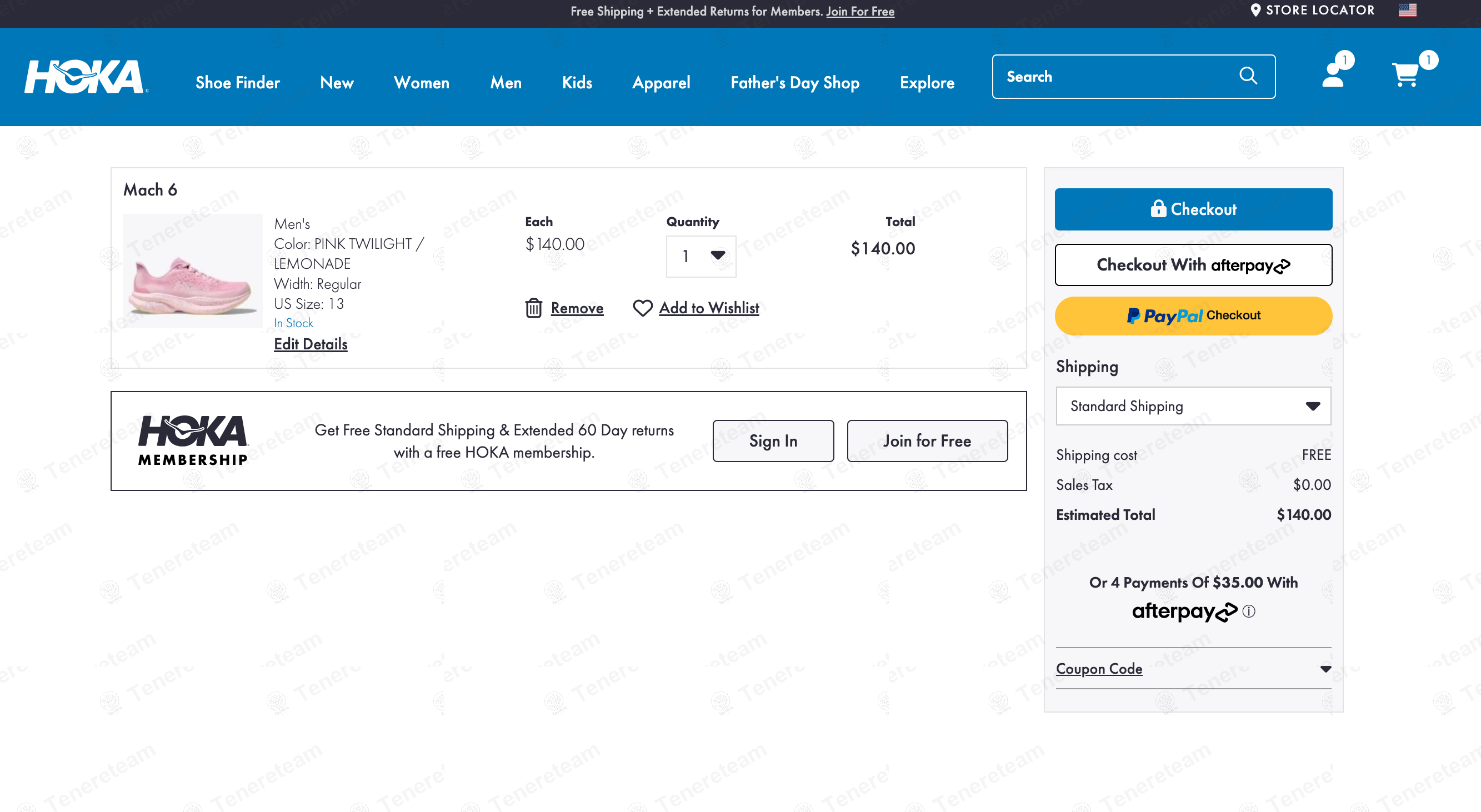Click the PayPal Checkout button
The height and width of the screenshot is (812, 1481).
(1193, 315)
